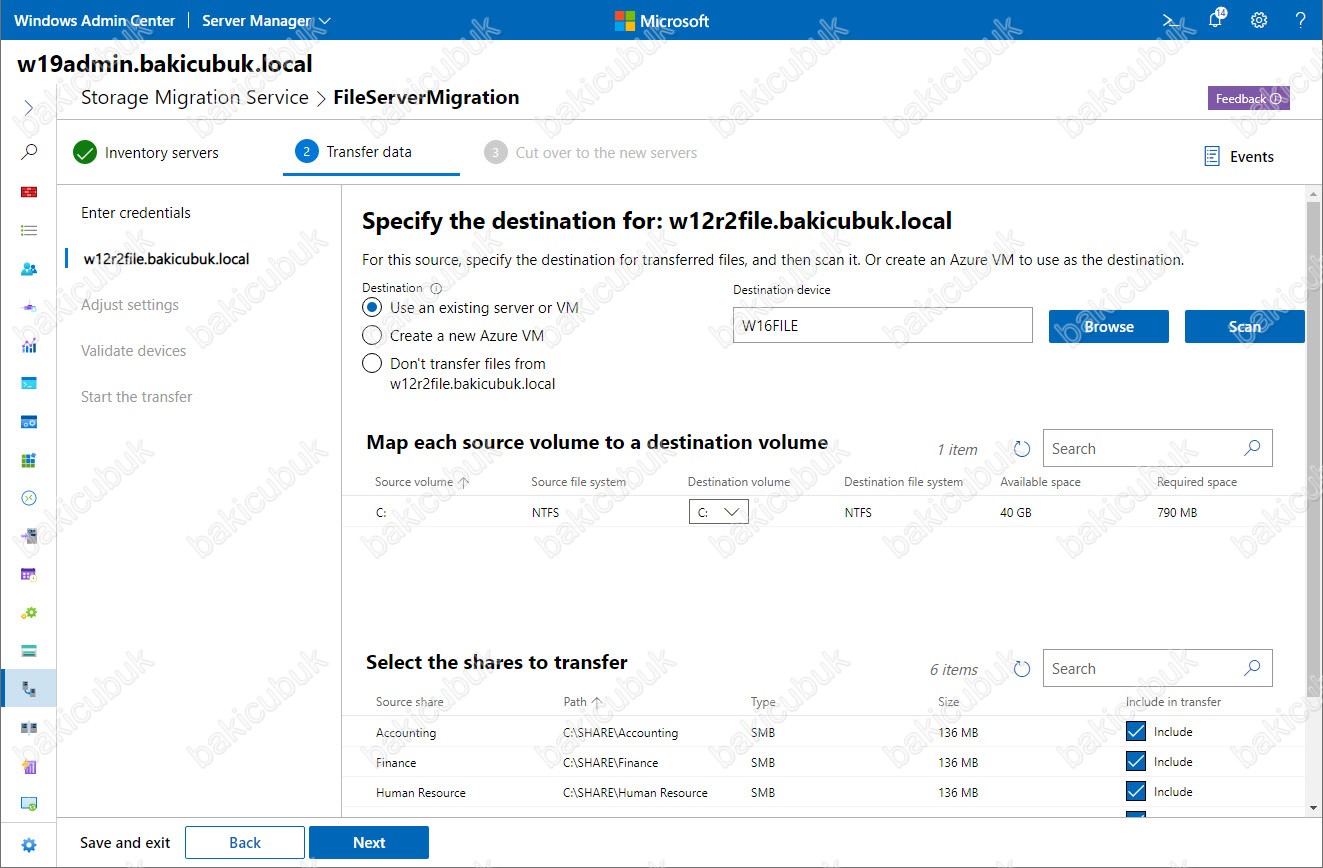Click Save and exit
The height and width of the screenshot is (868, 1323).
point(125,843)
